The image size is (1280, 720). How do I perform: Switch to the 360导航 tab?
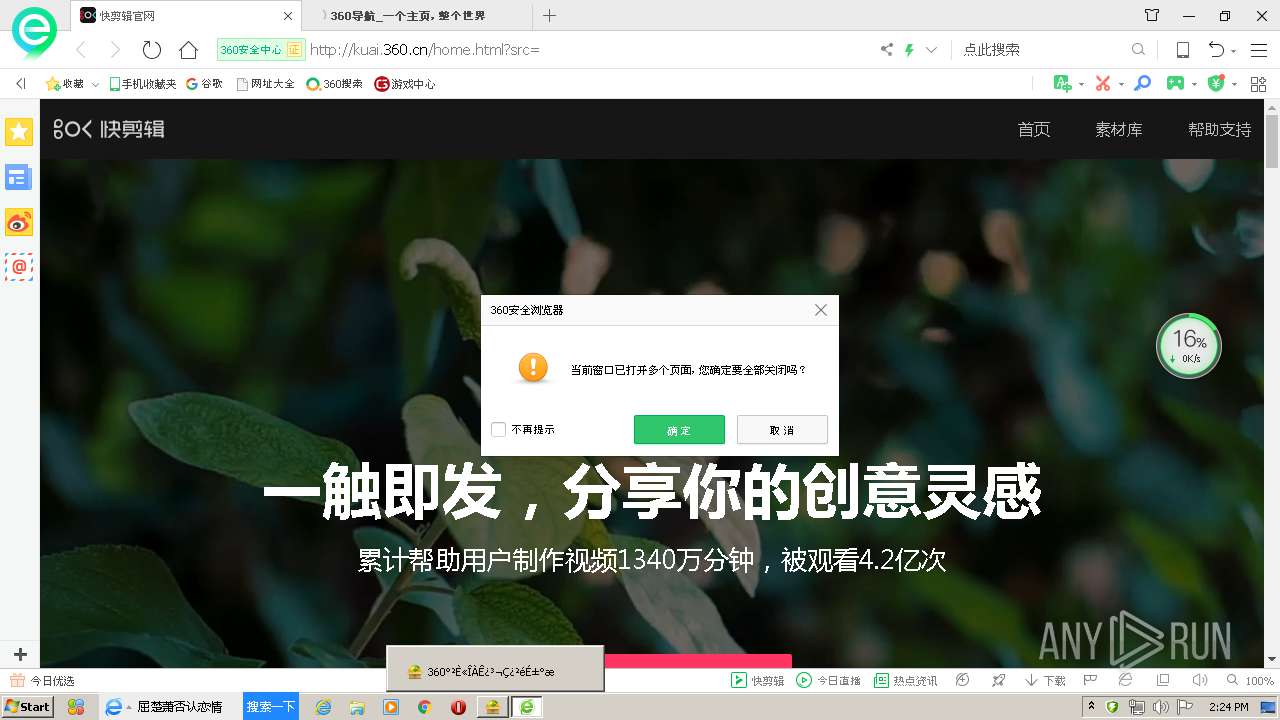[x=418, y=16]
